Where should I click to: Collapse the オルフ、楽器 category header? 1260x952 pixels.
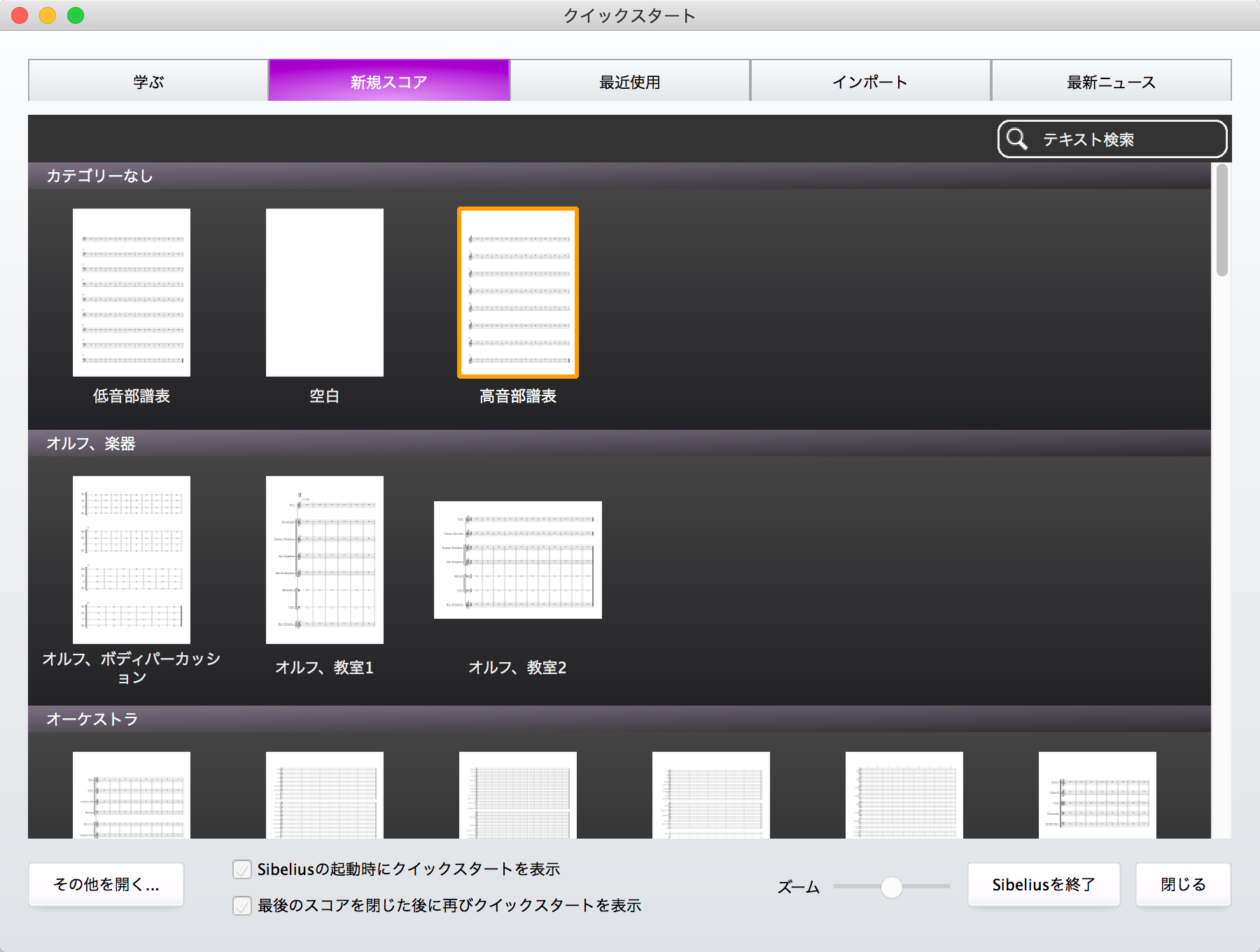tap(619, 443)
